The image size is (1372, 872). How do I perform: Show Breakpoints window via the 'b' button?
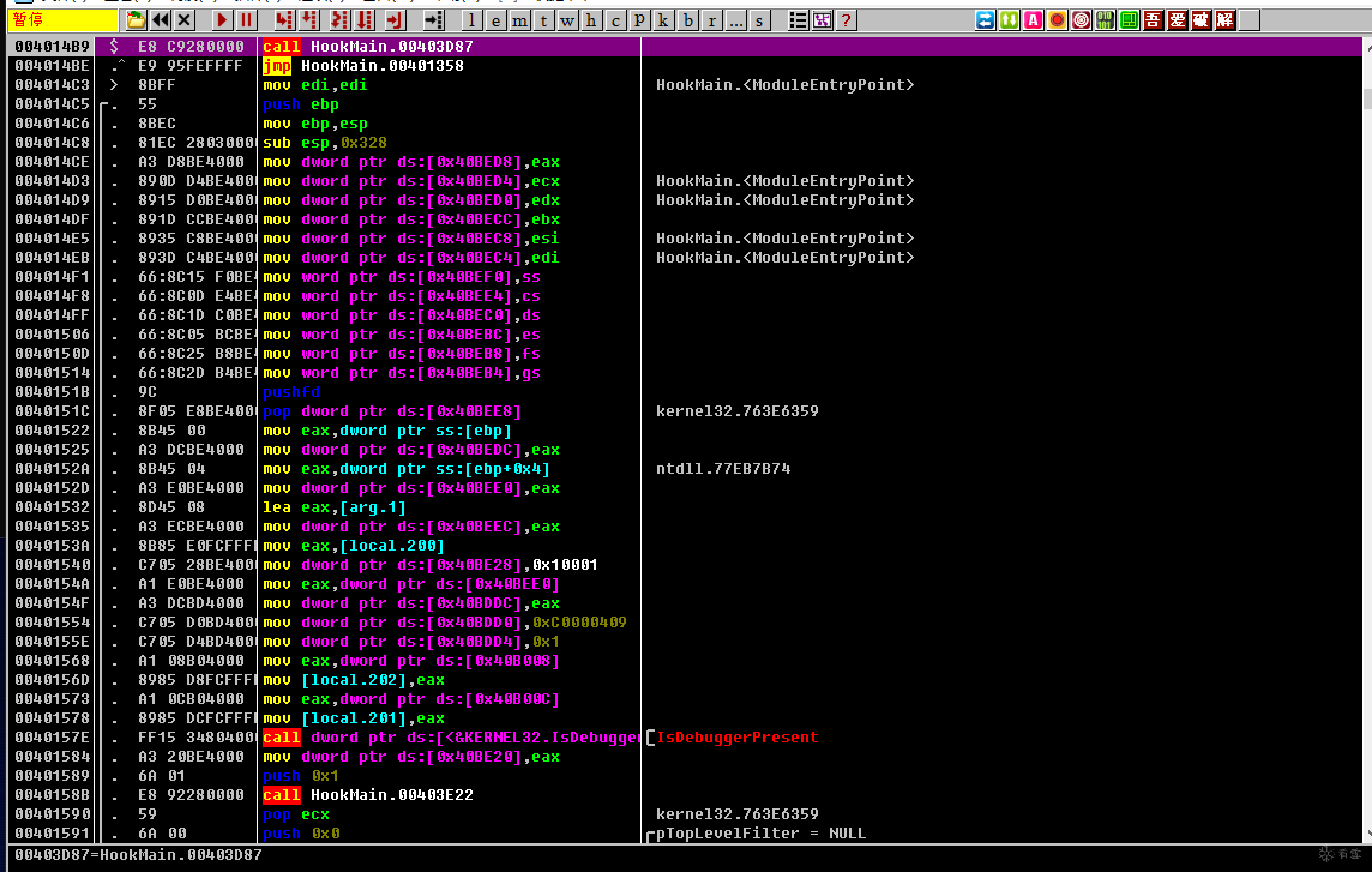click(x=688, y=20)
